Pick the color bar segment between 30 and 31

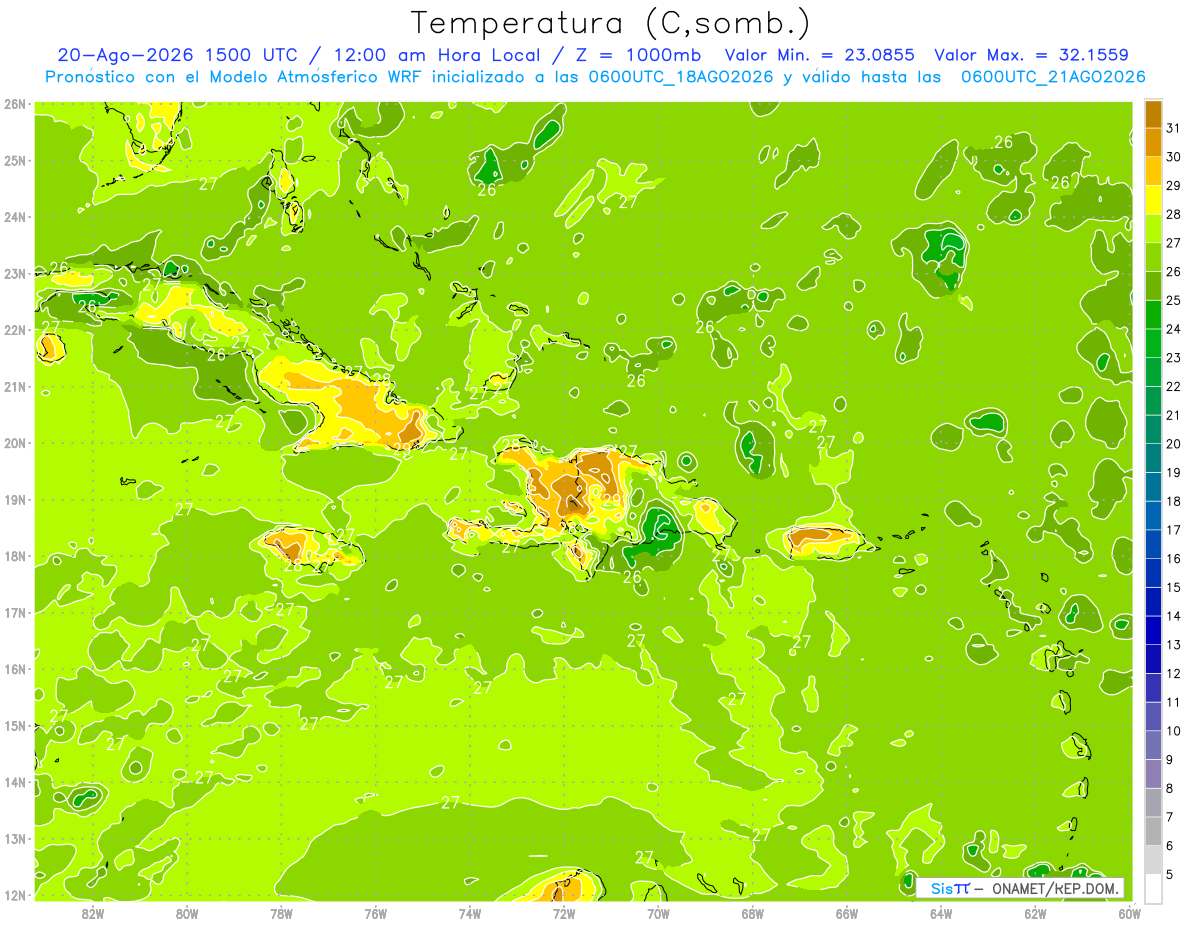point(1153,143)
